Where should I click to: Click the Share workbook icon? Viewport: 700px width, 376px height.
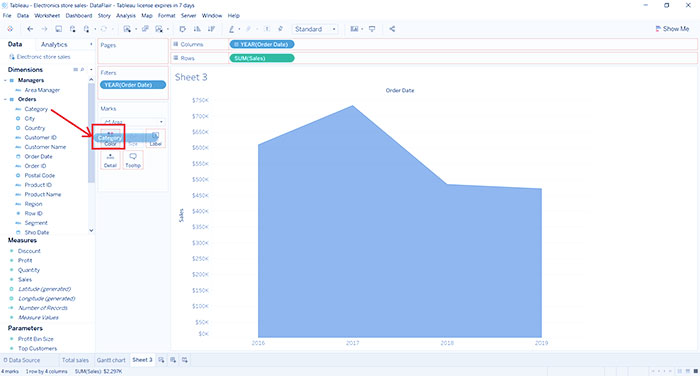coord(392,29)
